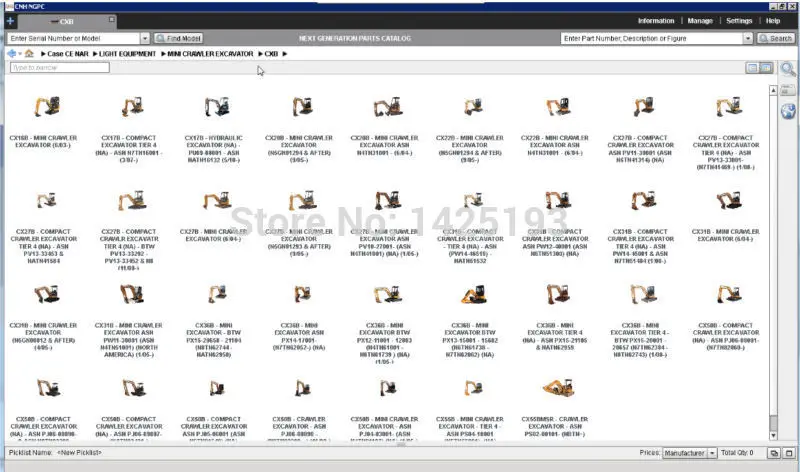The height and width of the screenshot is (472, 800).
Task: Switch to list view icon
Action: tap(752, 68)
